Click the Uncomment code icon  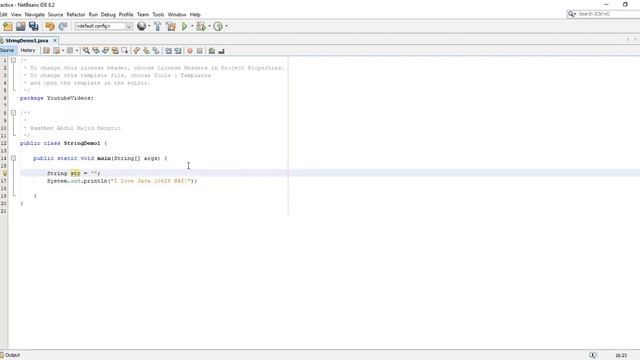coord(221,51)
